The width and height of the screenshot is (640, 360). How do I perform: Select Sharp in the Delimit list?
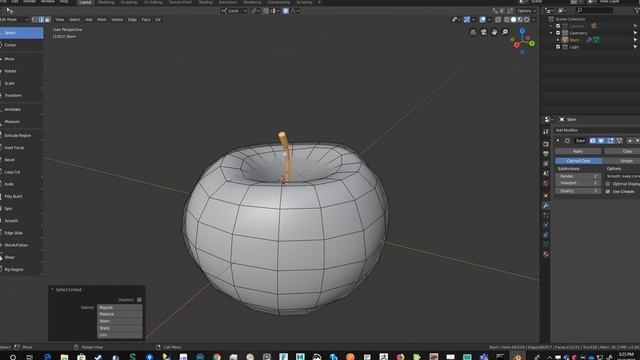[120, 328]
